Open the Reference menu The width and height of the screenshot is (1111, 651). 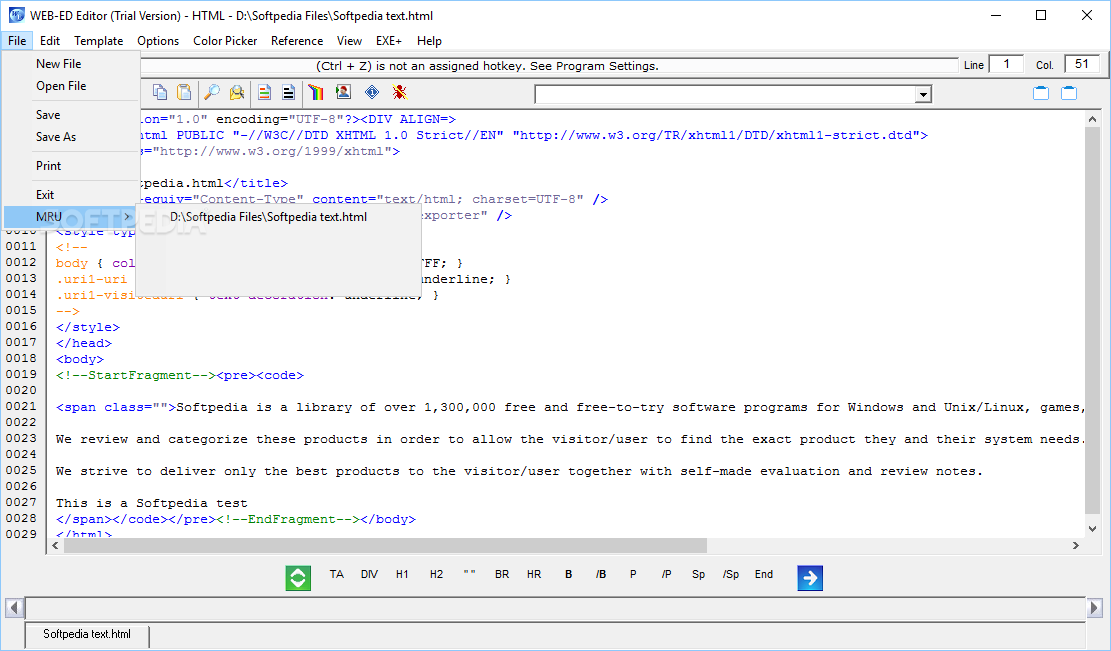[x=297, y=40]
